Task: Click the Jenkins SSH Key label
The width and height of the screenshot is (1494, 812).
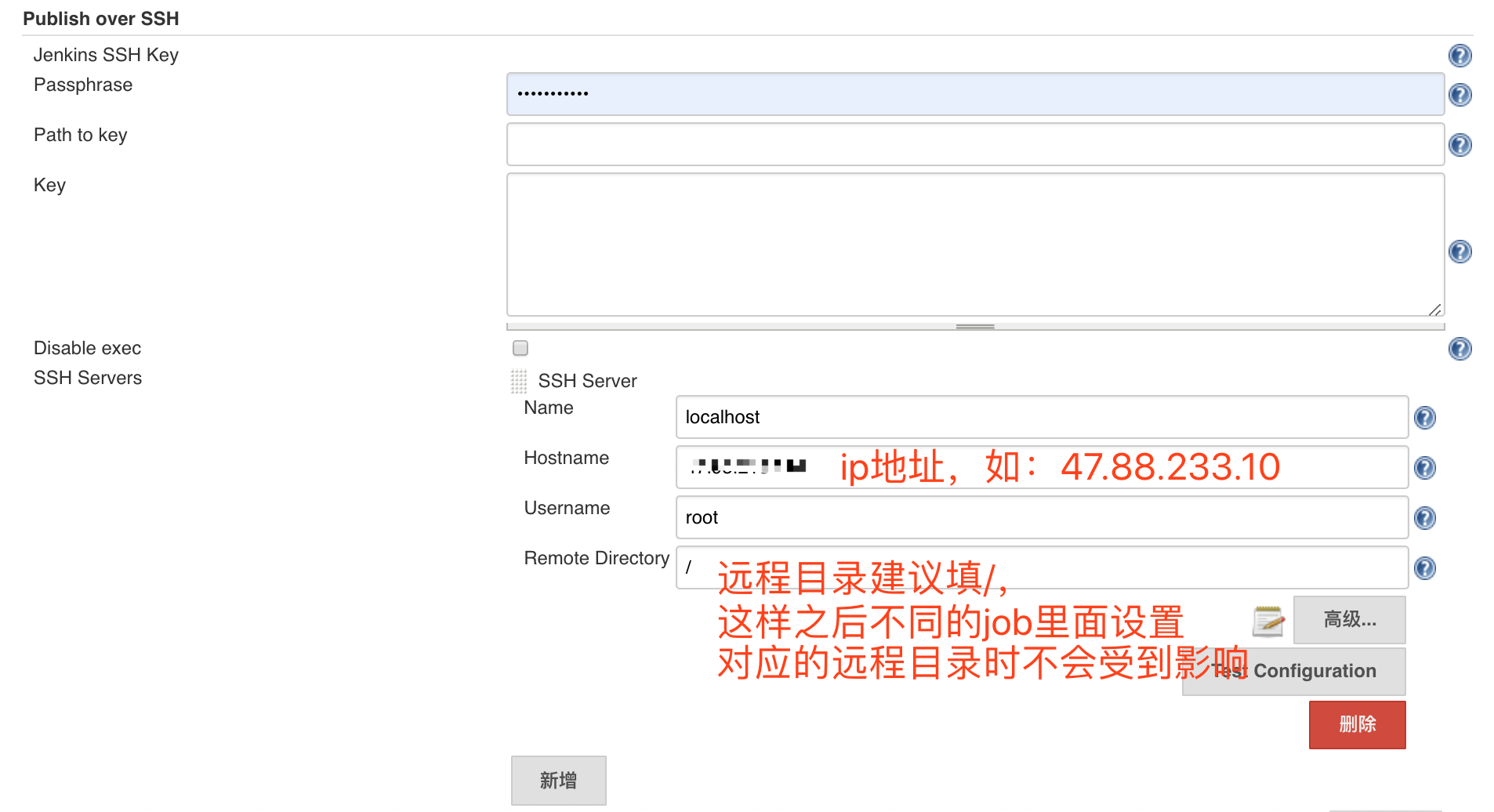Action: point(106,55)
